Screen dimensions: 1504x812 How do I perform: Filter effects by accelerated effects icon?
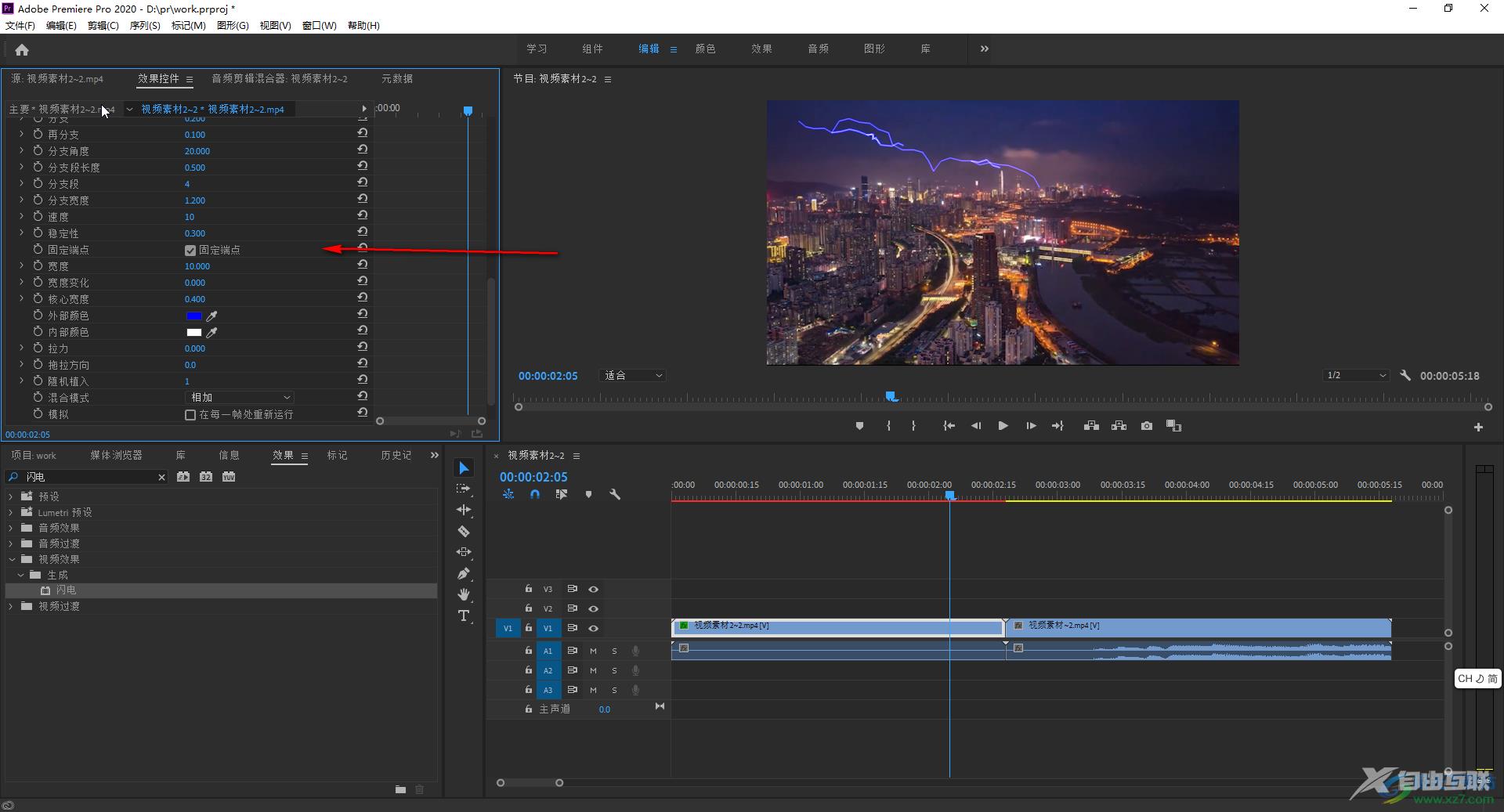tap(183, 476)
